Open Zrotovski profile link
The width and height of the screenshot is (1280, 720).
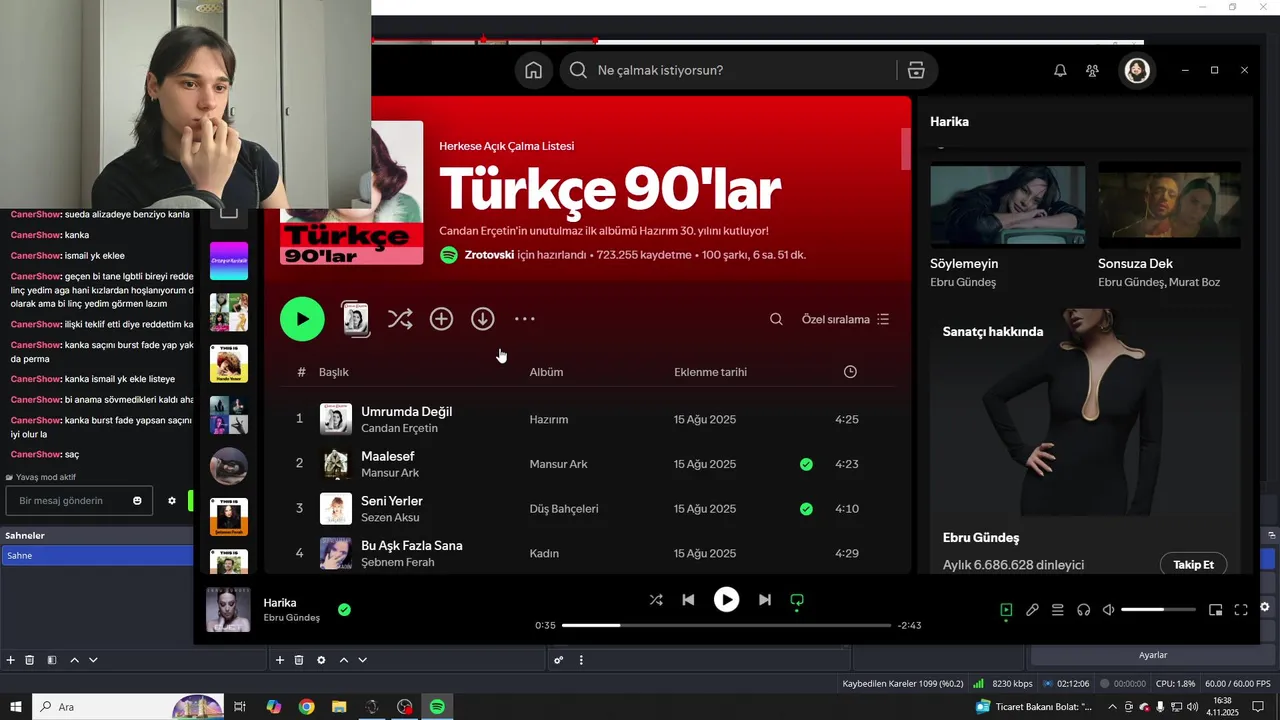click(489, 255)
